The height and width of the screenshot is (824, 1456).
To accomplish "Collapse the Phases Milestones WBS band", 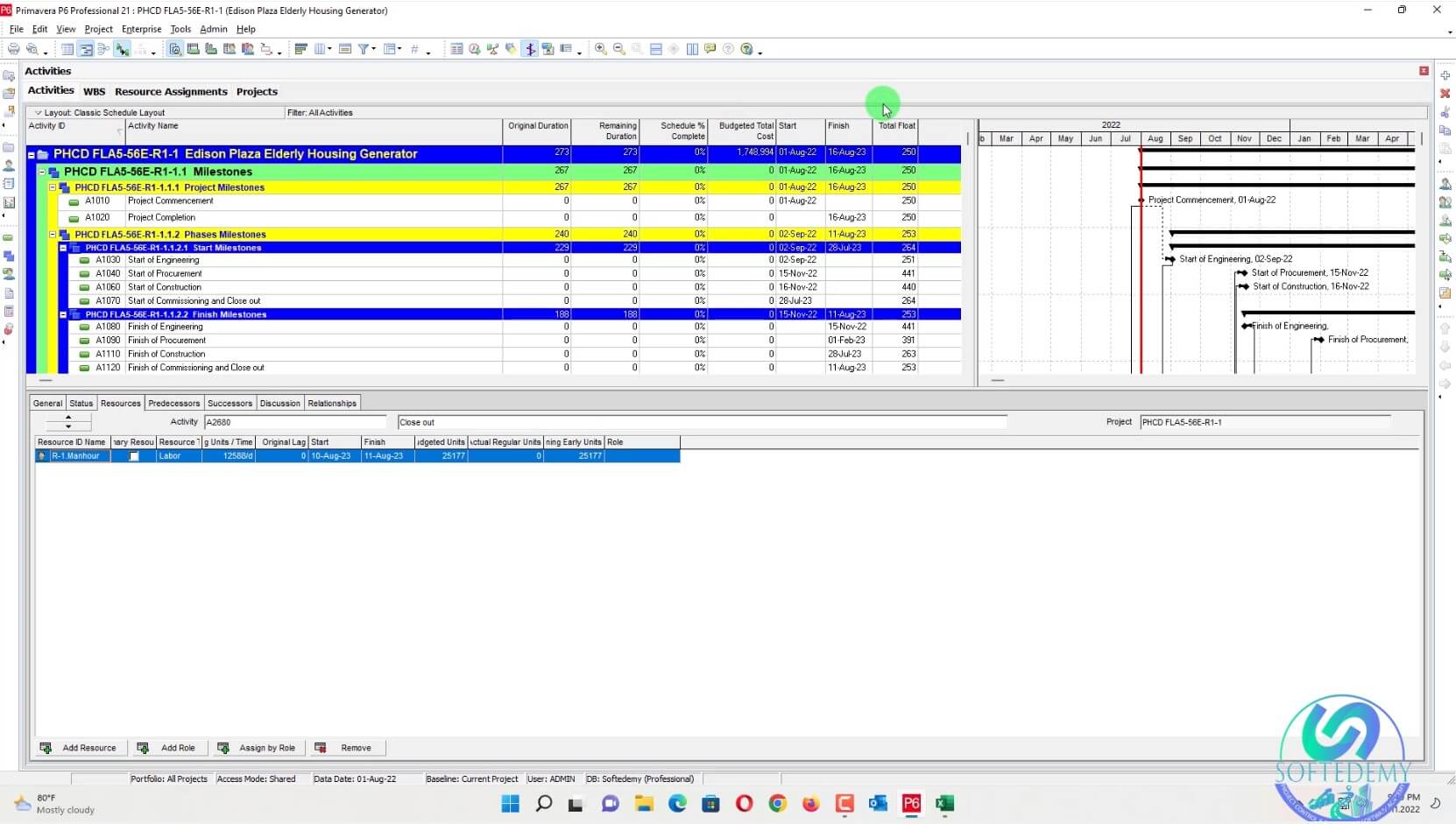I will 53,235.
